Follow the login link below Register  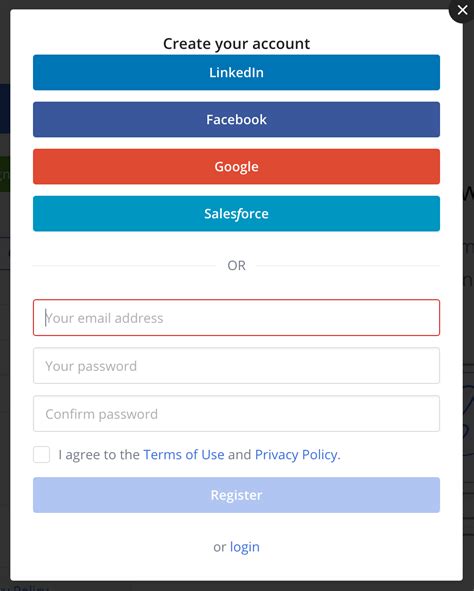pos(245,547)
